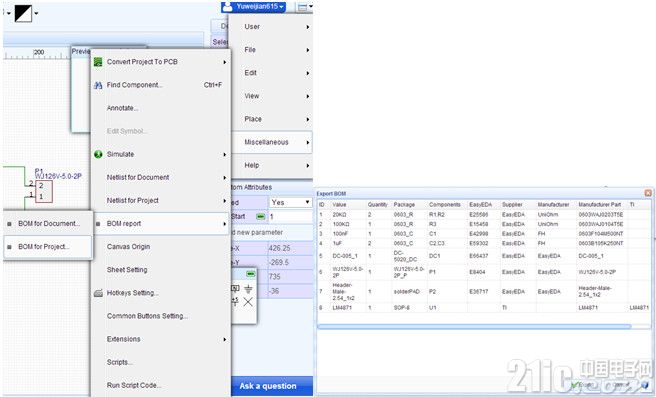Click the SOP-8 package cell

(402, 308)
